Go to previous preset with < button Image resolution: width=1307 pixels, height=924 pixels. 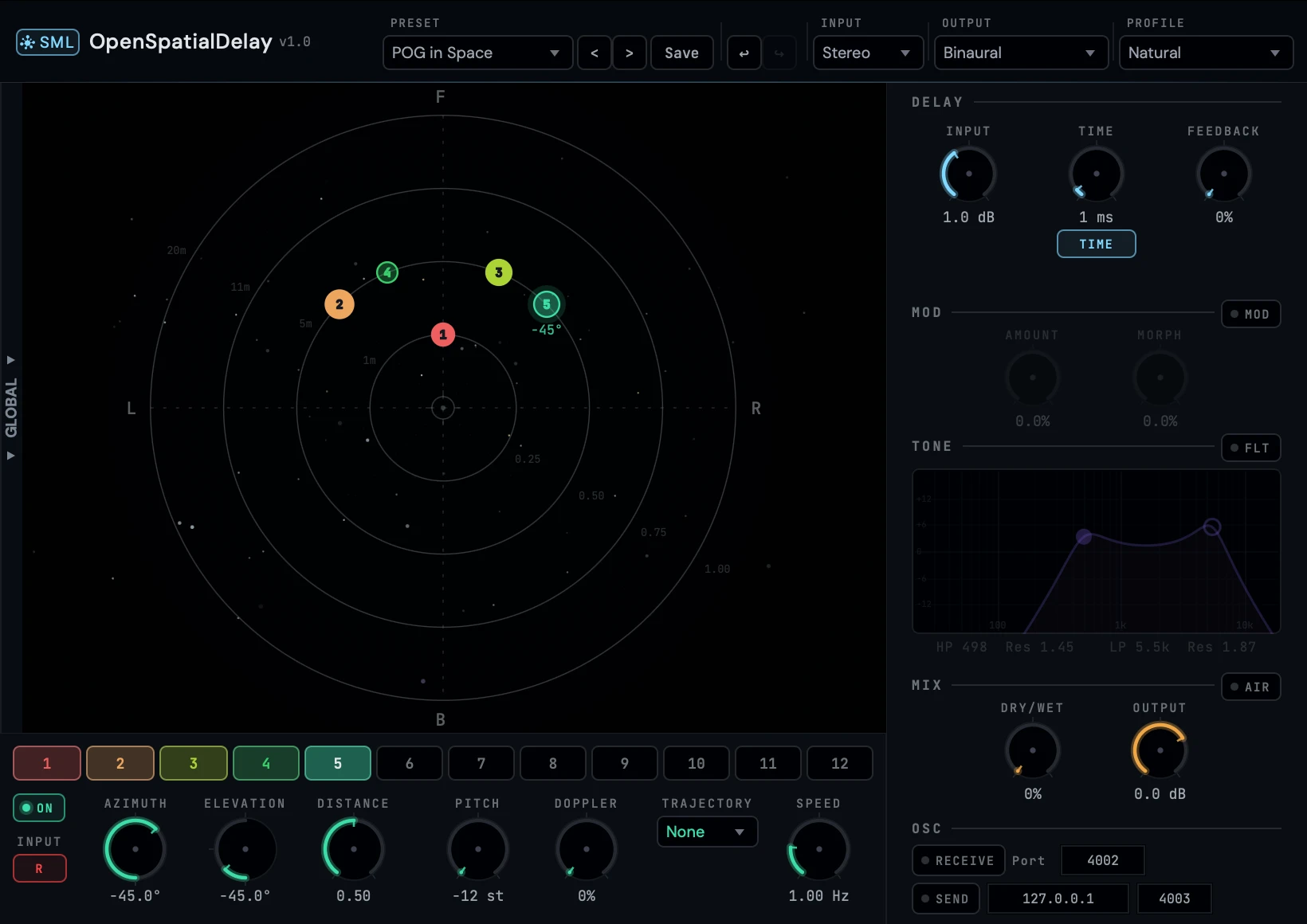tap(595, 53)
